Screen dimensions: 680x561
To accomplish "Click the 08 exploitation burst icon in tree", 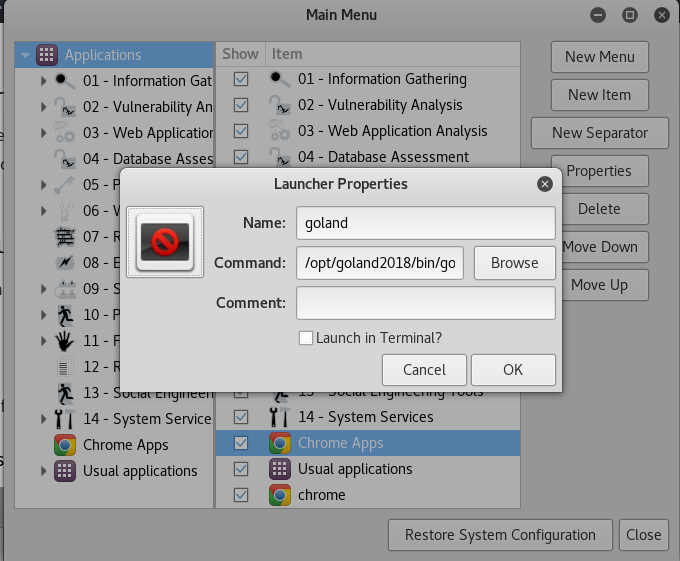I will [65, 263].
